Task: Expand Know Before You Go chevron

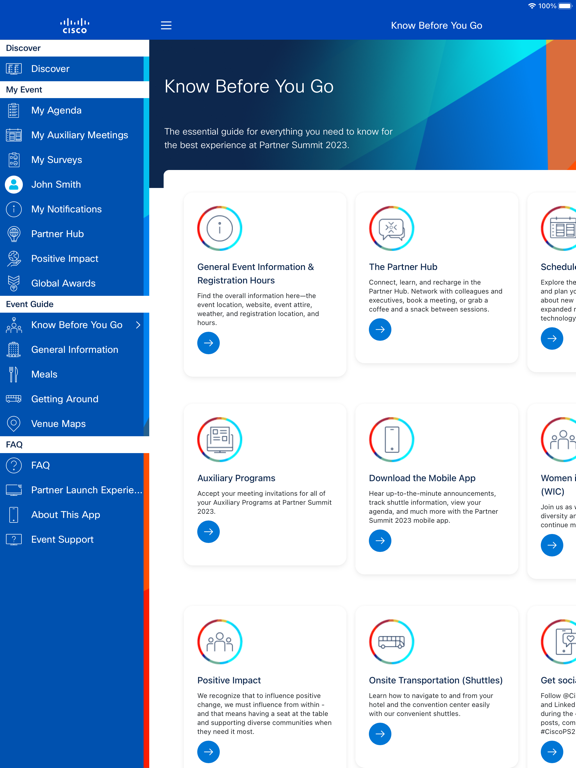Action: pos(138,325)
